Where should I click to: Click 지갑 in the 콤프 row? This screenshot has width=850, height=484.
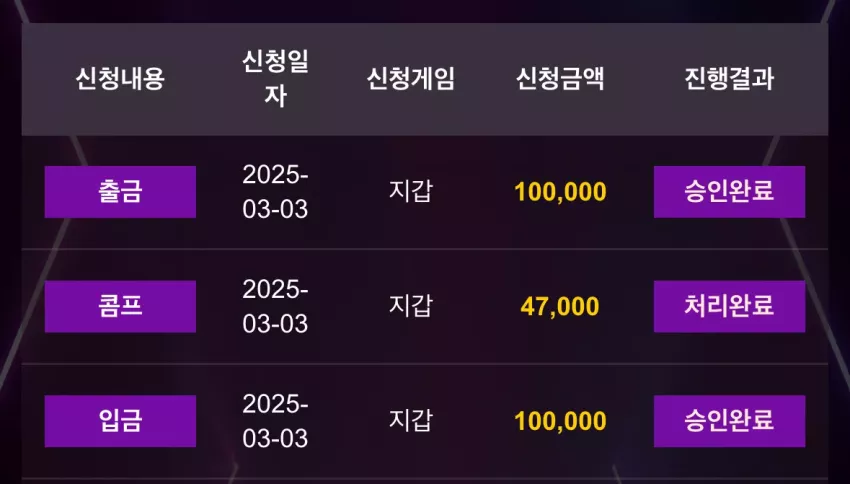[410, 306]
